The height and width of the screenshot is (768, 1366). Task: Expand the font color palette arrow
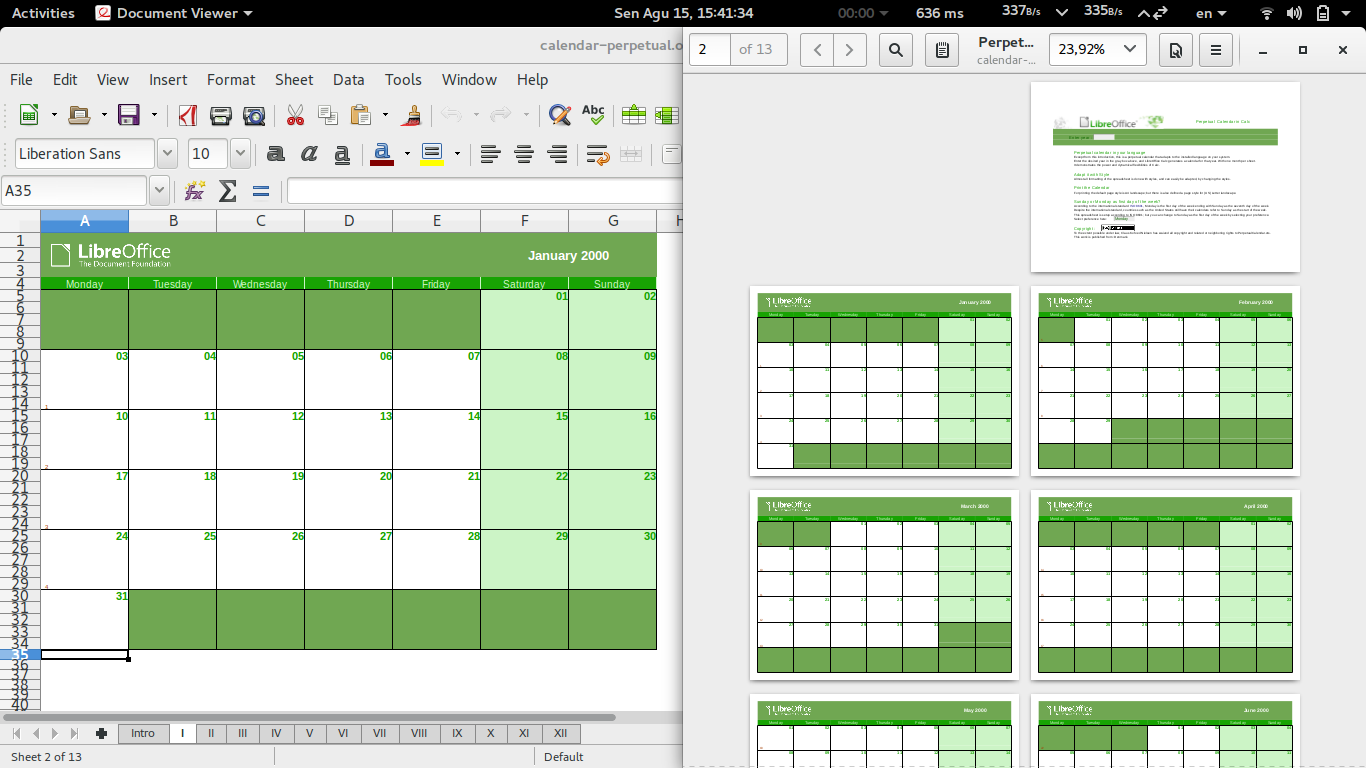[407, 153]
